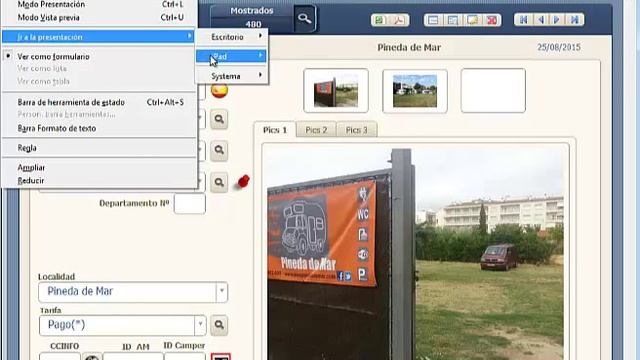The height and width of the screenshot is (360, 640).
Task: Choose Ver como tabla view option
Action: coord(99,81)
